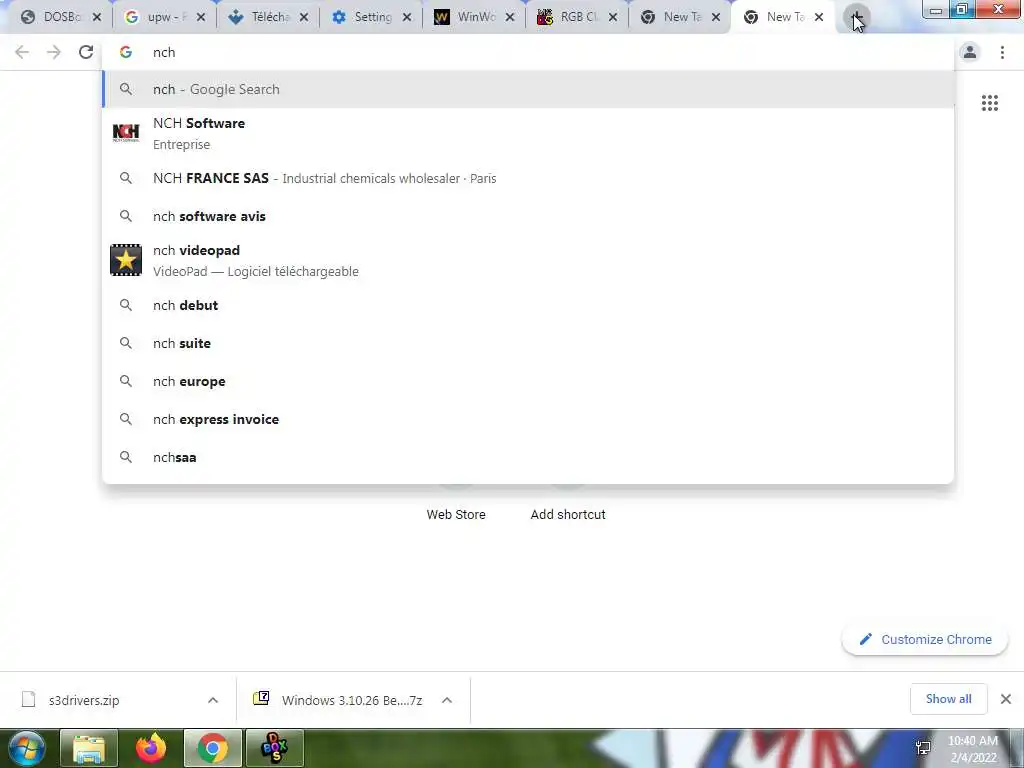The image size is (1024, 768).
Task: Reload the current page
Action: coord(86,52)
